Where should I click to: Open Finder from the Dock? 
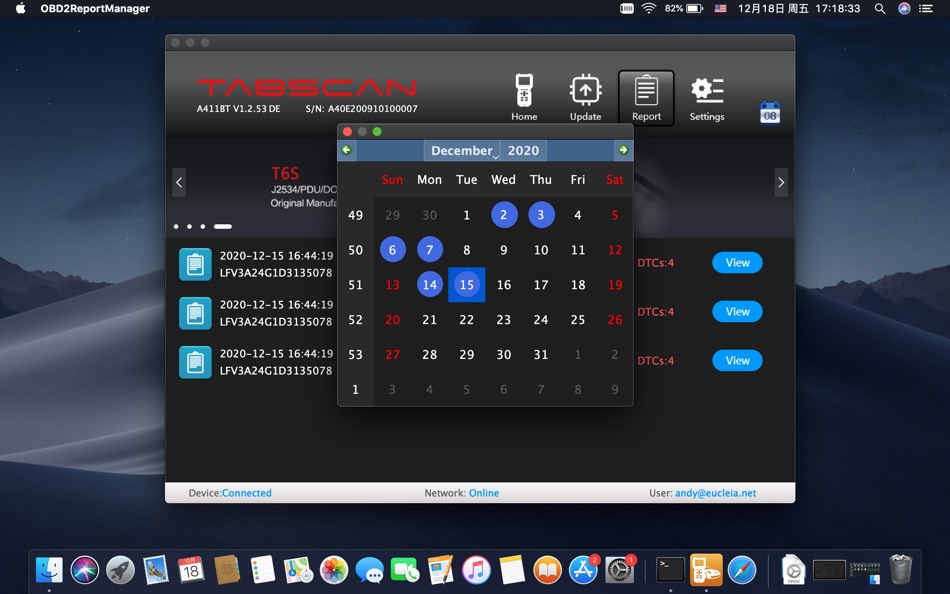(49, 570)
